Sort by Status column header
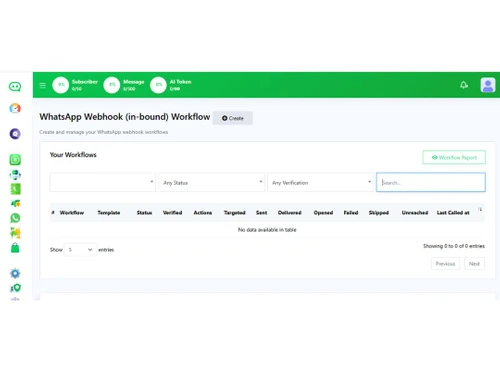 [x=144, y=213]
